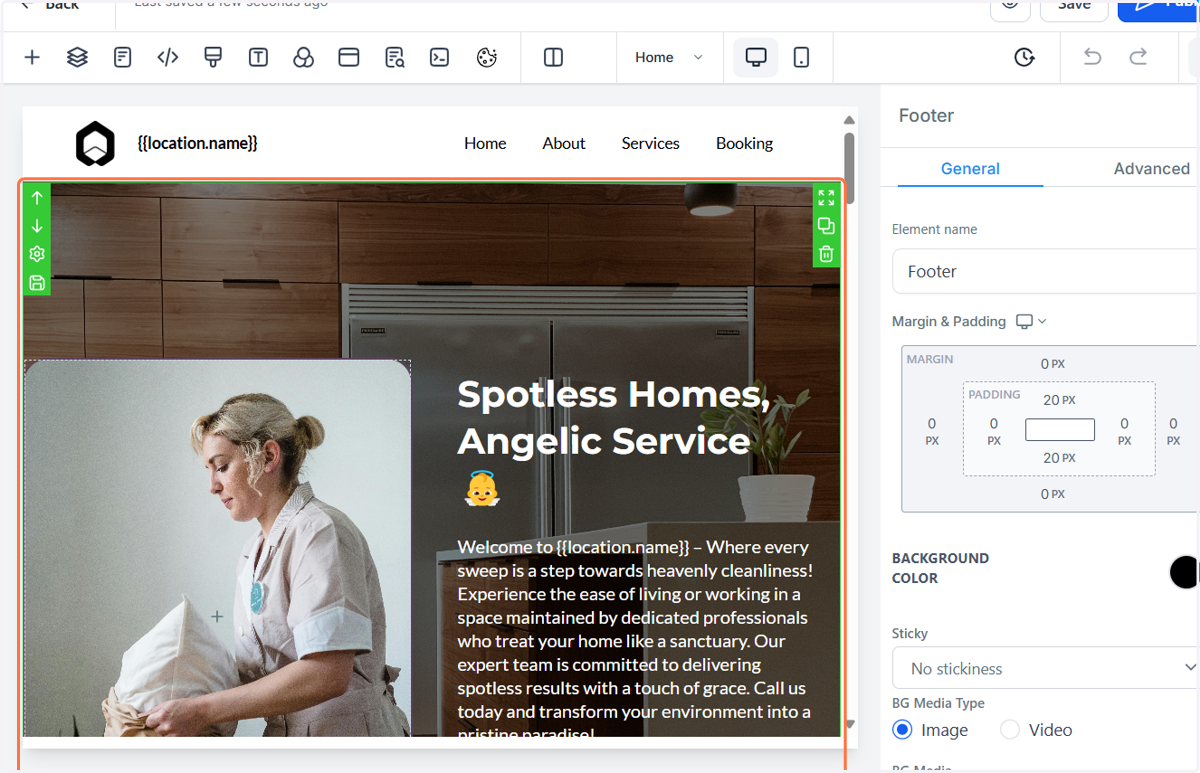1200x773 pixels.
Task: Click the preview eye button
Action: pyautogui.click(x=1010, y=6)
